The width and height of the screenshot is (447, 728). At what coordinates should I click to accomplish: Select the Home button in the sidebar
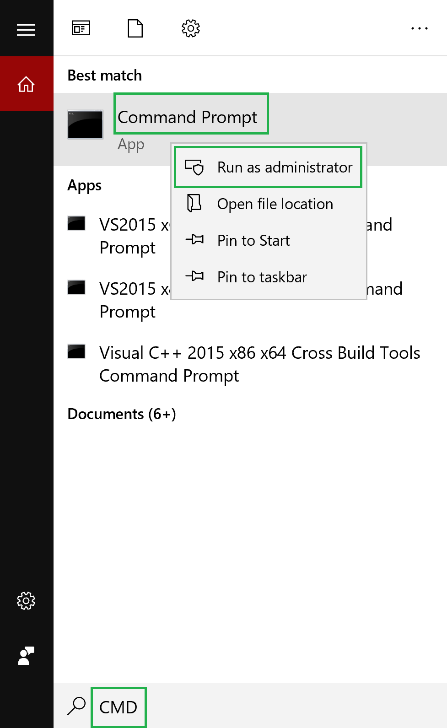pyautogui.click(x=26, y=84)
